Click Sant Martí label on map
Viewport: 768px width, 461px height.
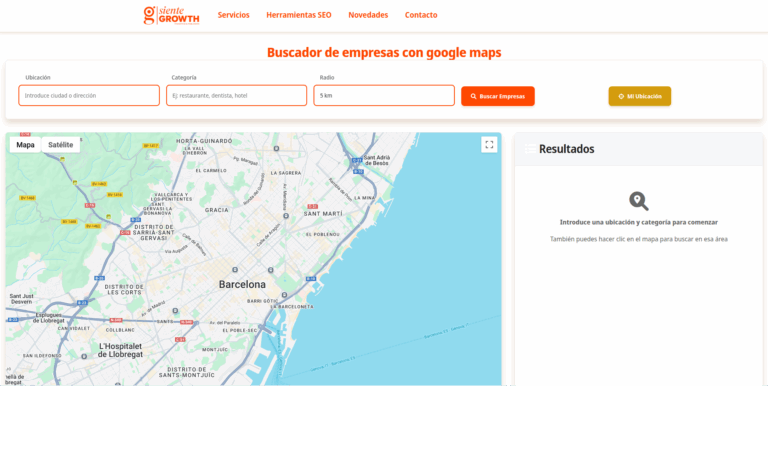(x=323, y=214)
